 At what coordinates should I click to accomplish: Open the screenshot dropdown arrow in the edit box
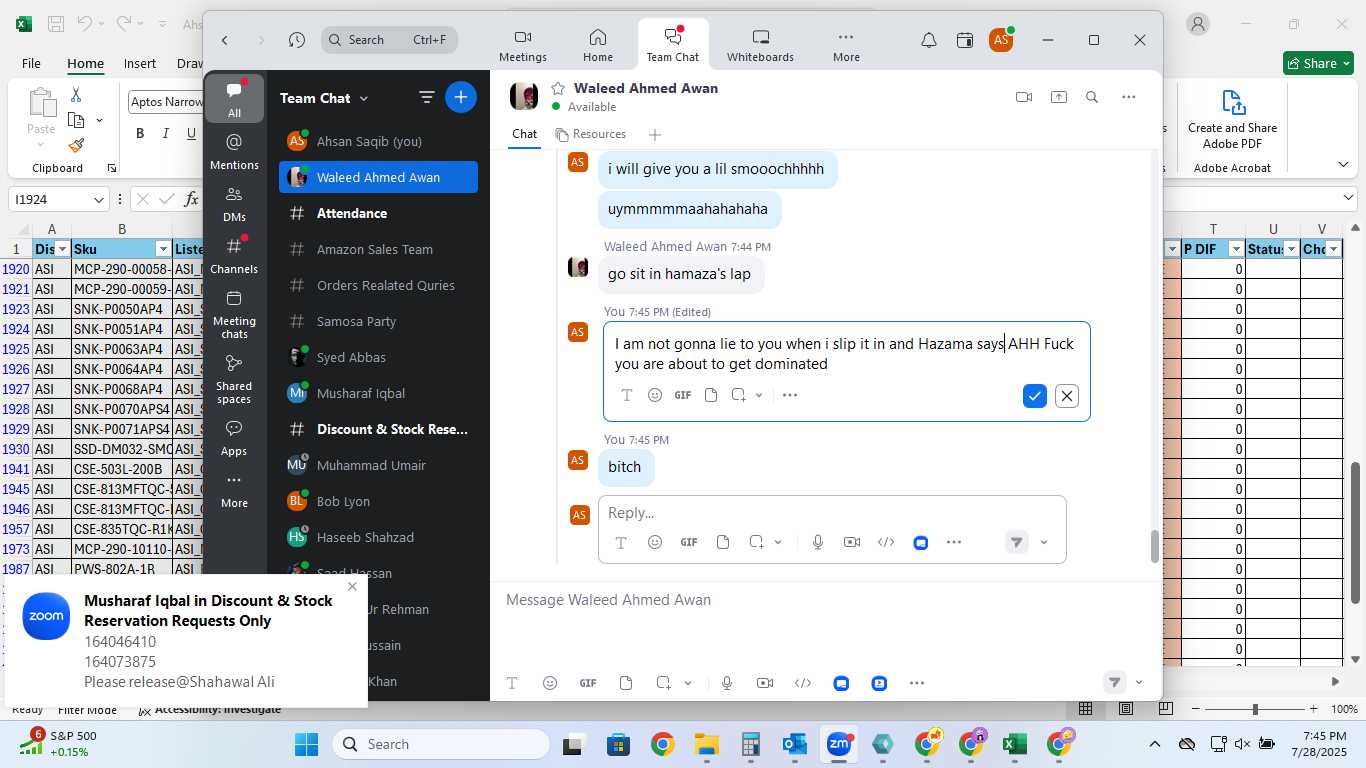[759, 395]
